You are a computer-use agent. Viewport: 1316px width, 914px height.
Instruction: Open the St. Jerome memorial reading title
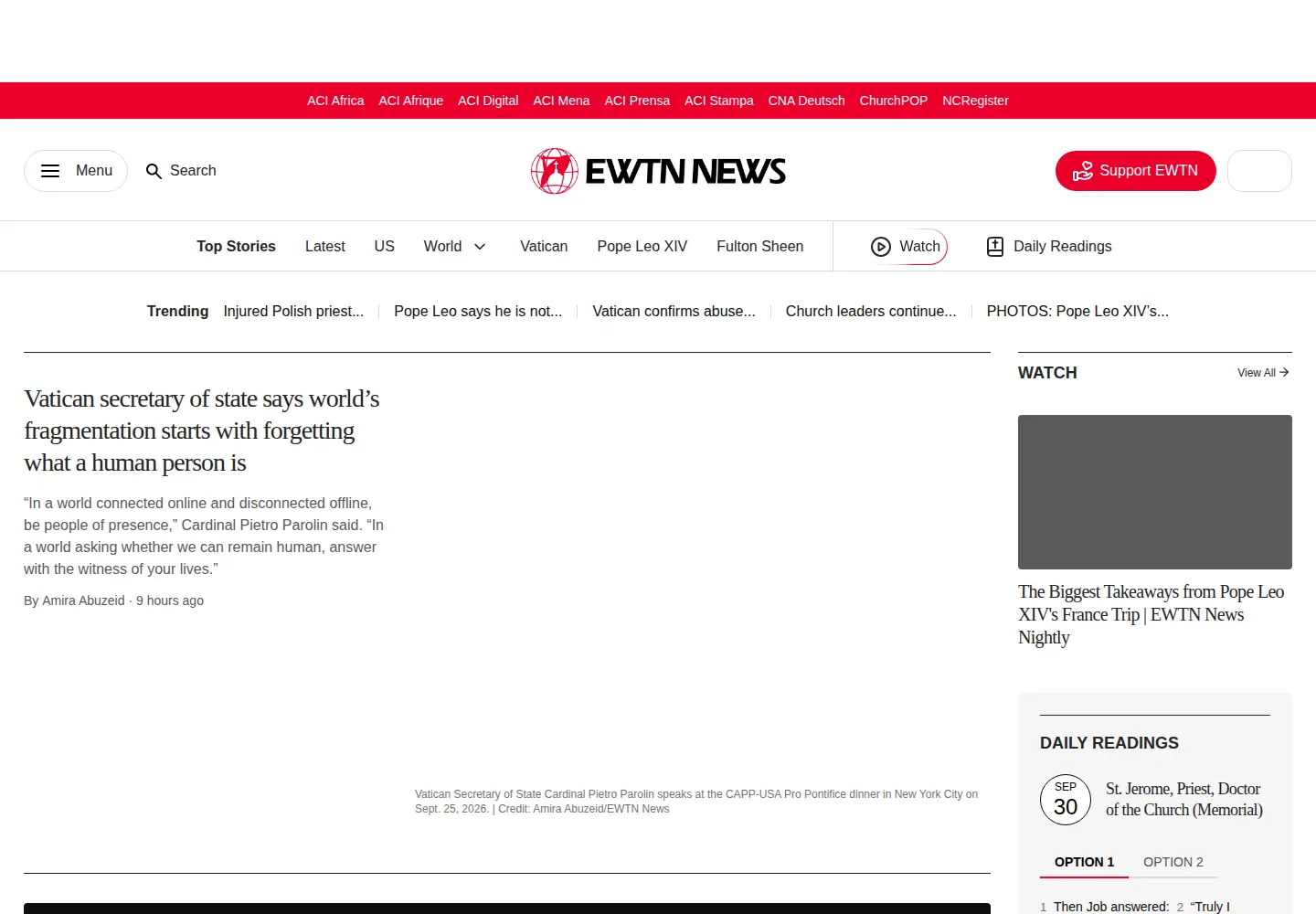pos(1184,799)
